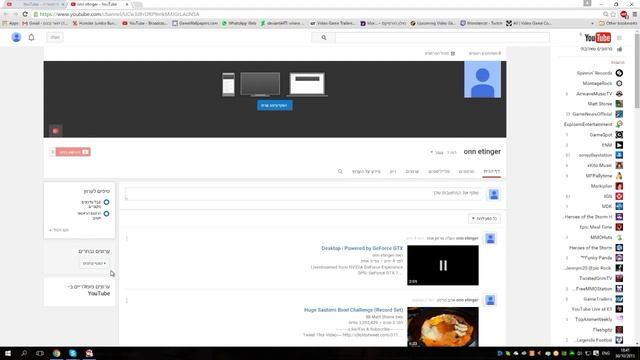Viewport: 640px width, 360px height.
Task: Select the Playlists channel tab
Action: (x=439, y=171)
